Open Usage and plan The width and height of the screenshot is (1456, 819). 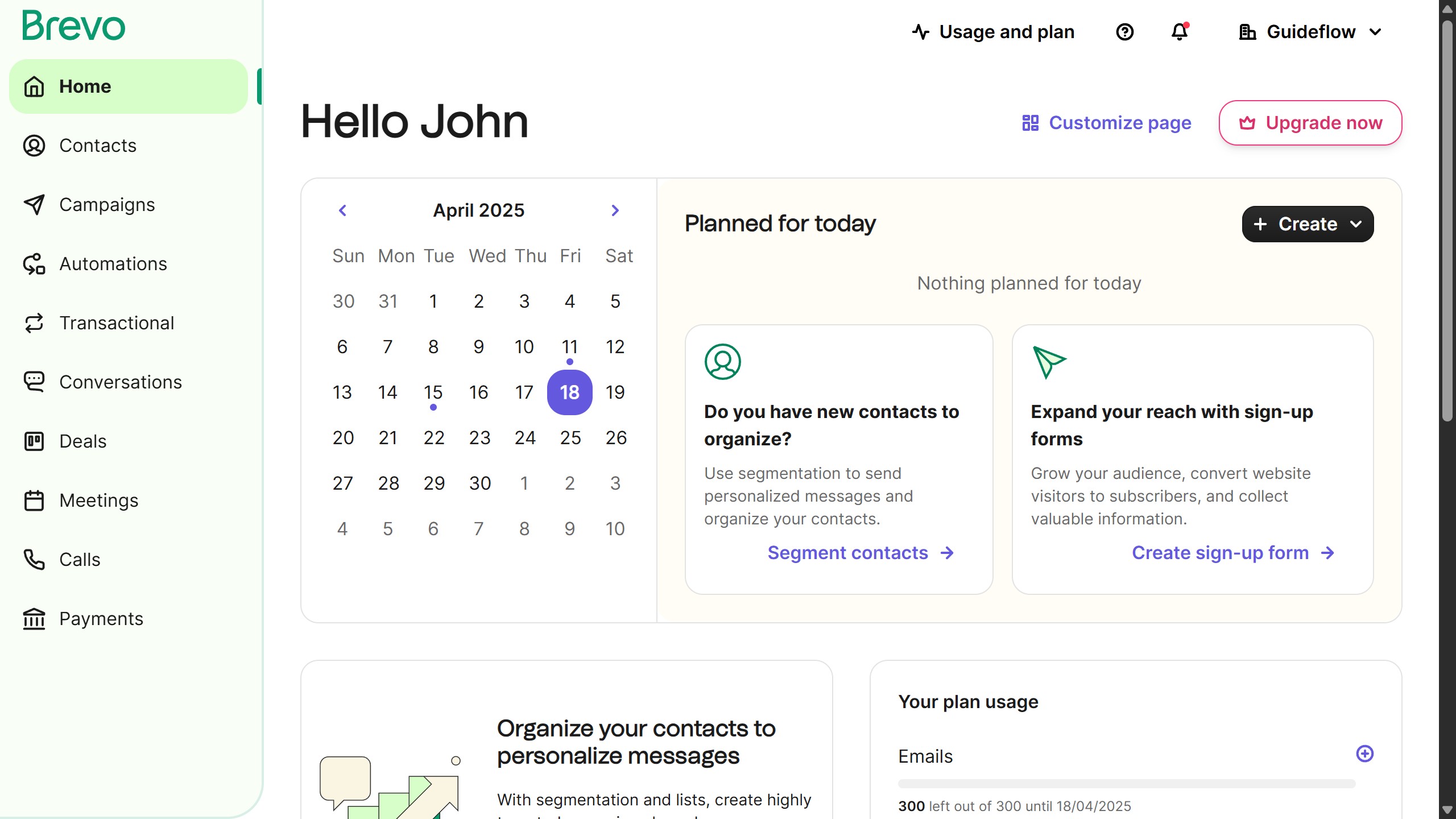993,32
